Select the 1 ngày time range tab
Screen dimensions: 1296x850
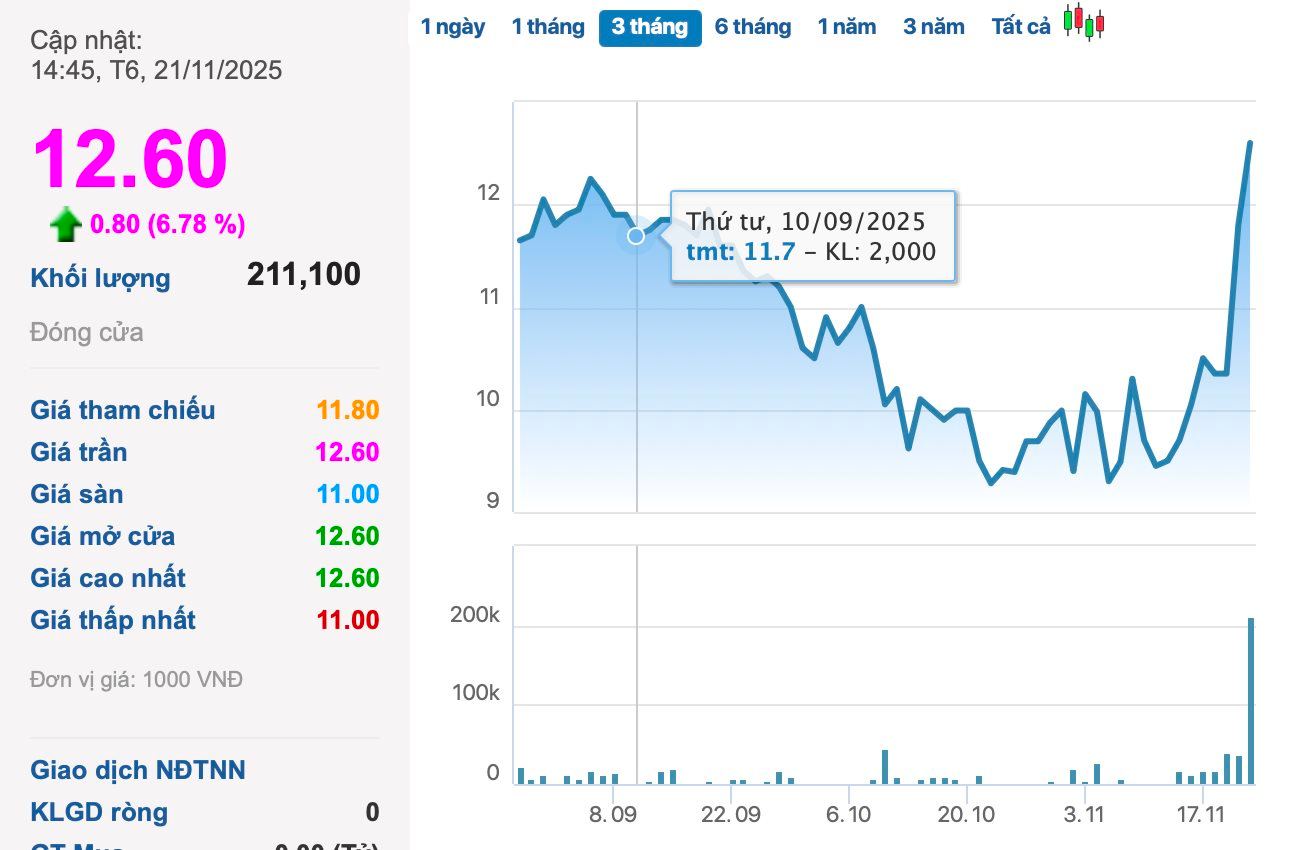click(x=453, y=27)
